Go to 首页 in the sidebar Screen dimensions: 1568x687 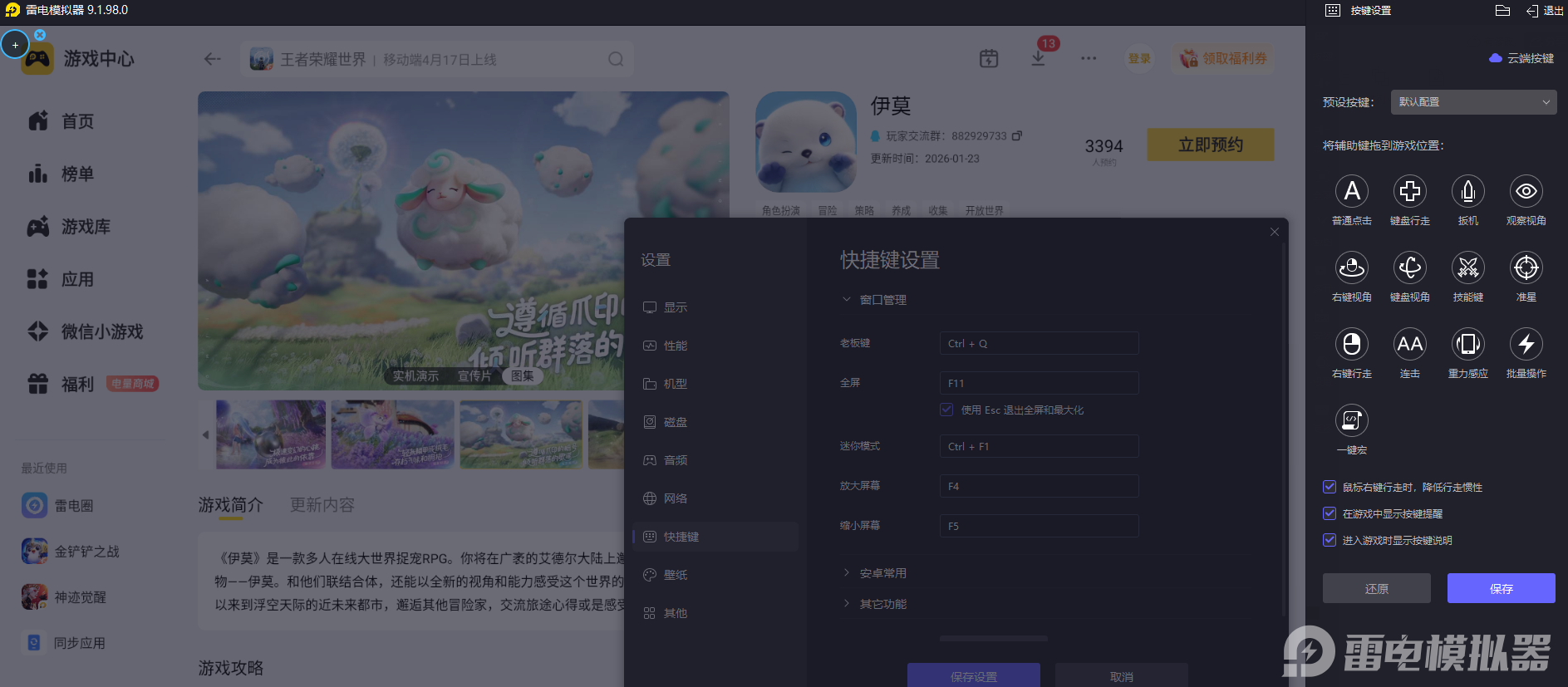[61, 121]
